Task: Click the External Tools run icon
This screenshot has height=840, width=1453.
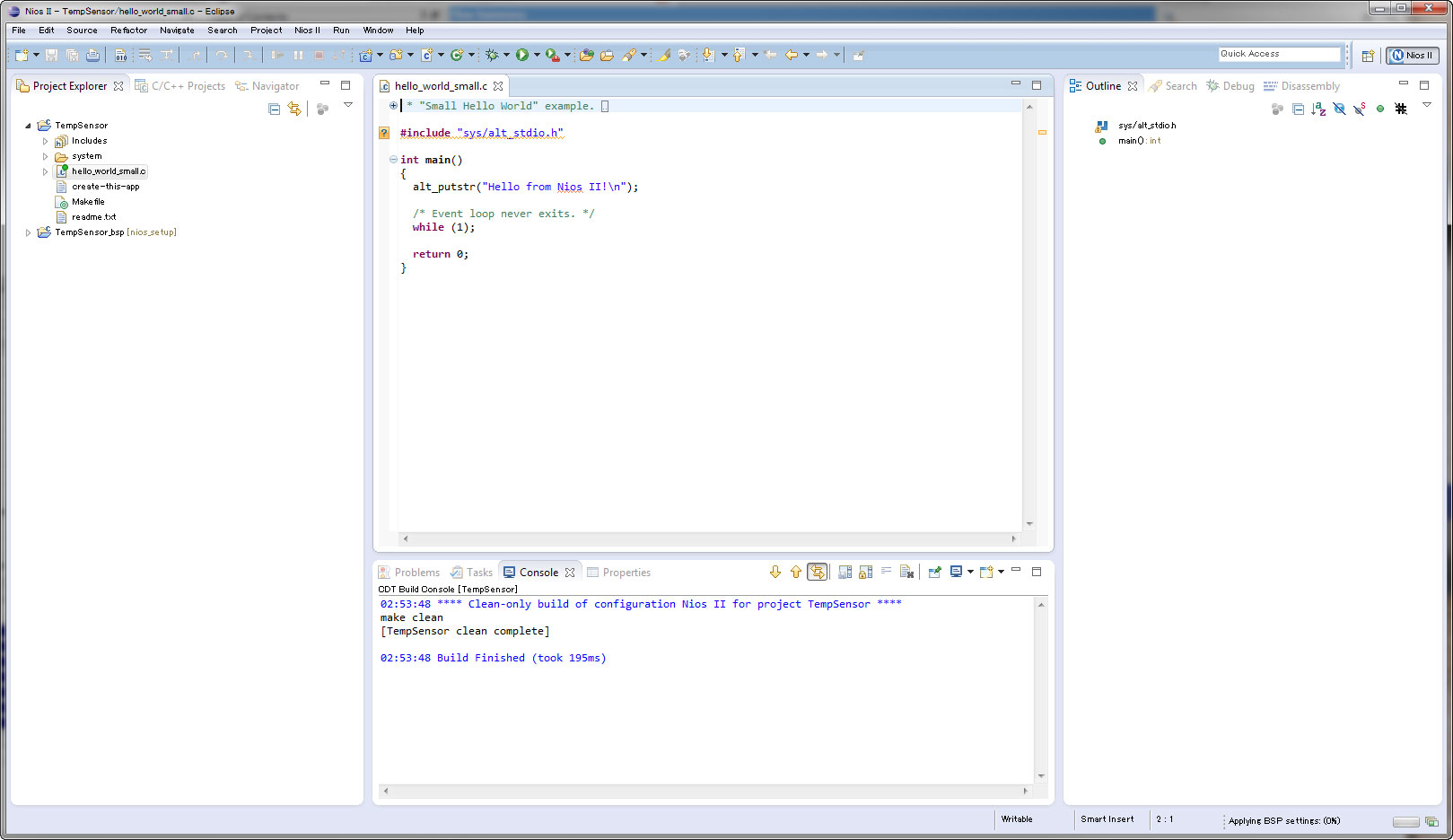Action: [x=553, y=55]
